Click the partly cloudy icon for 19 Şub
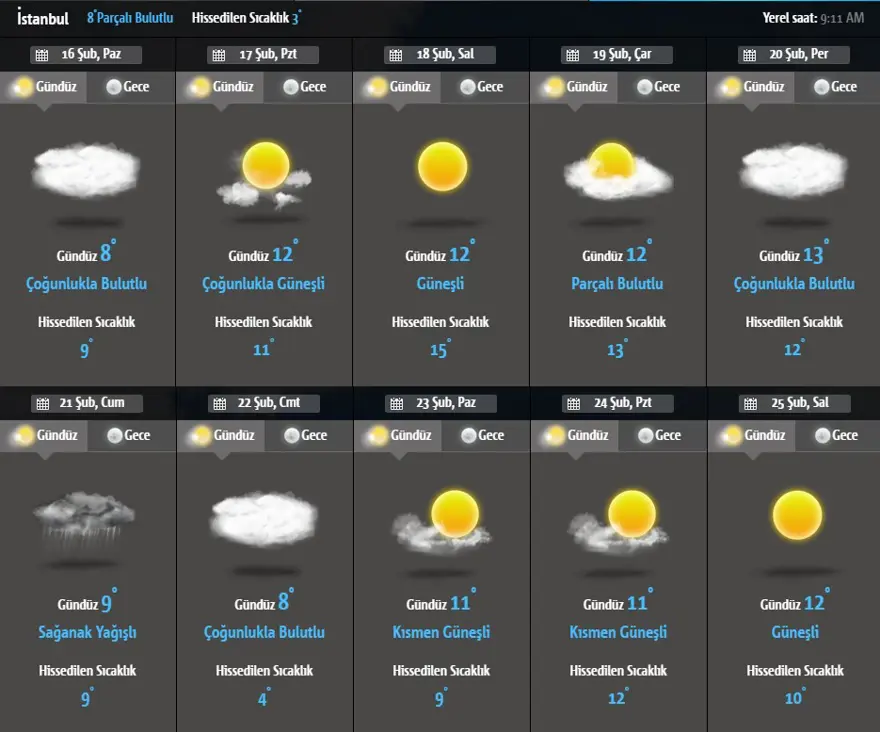 tap(617, 171)
